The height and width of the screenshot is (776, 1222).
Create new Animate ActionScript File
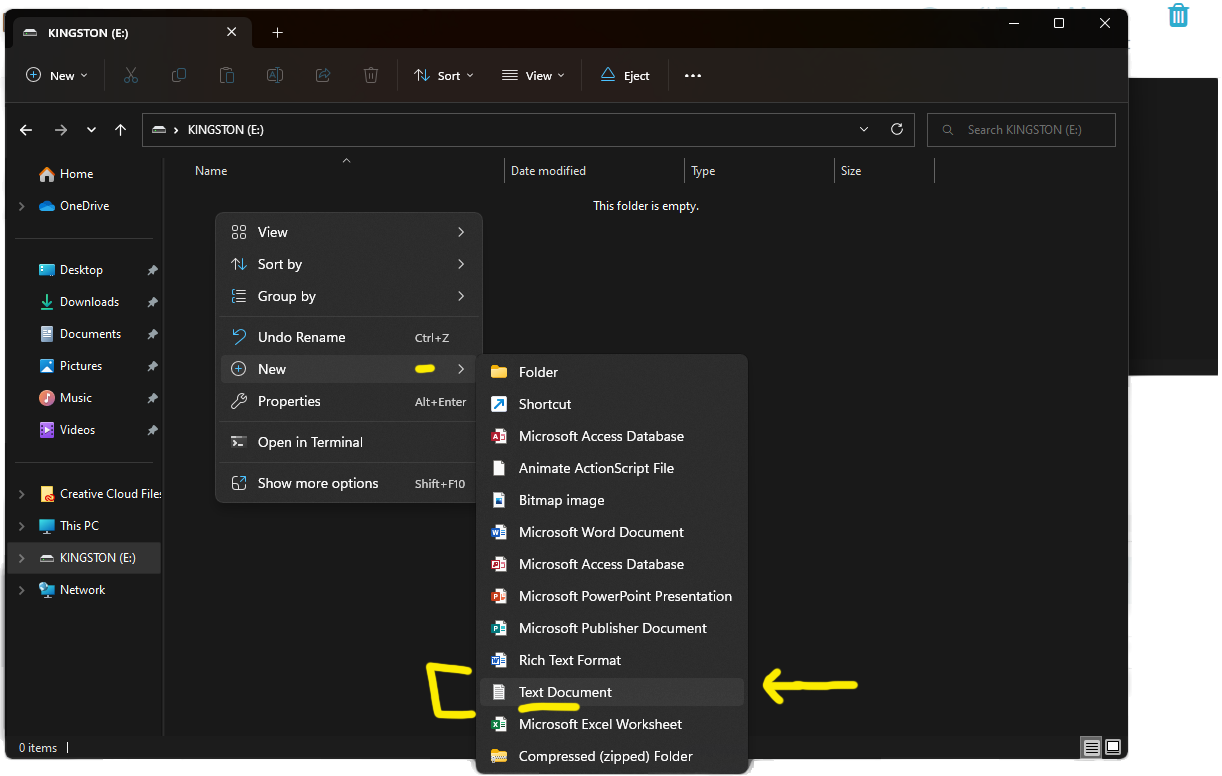tap(612, 468)
